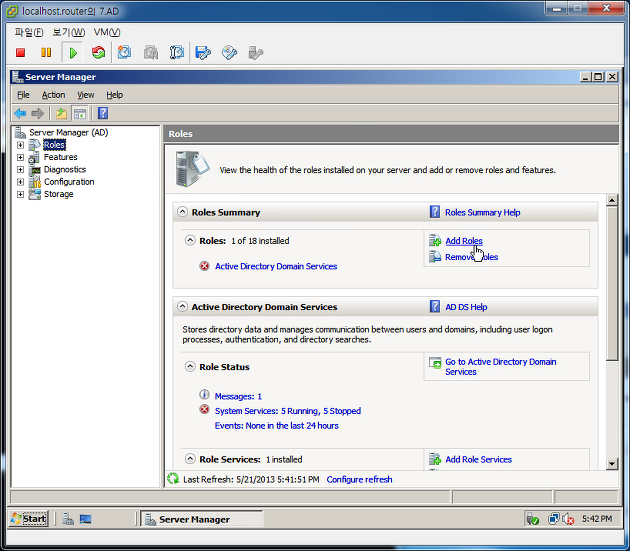Open the Roles Summary Help link
Viewport: 630px width, 551px height.
click(x=483, y=212)
